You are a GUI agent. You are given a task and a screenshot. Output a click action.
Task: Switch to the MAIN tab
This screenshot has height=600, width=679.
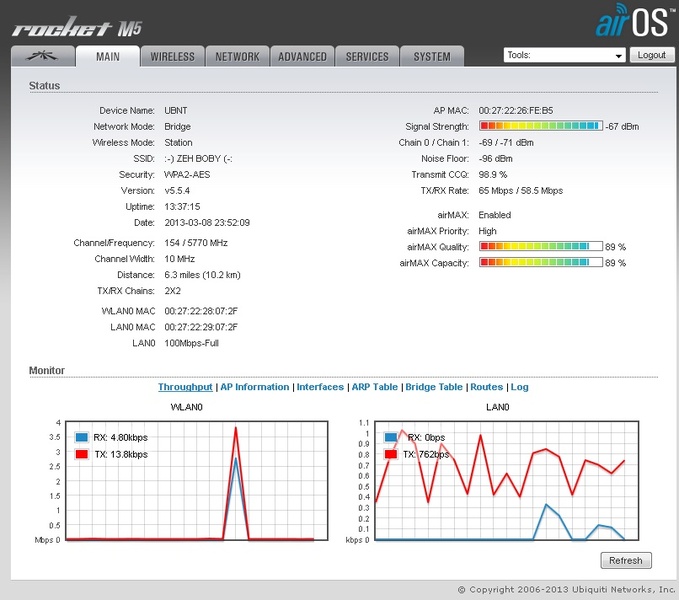[x=108, y=57]
